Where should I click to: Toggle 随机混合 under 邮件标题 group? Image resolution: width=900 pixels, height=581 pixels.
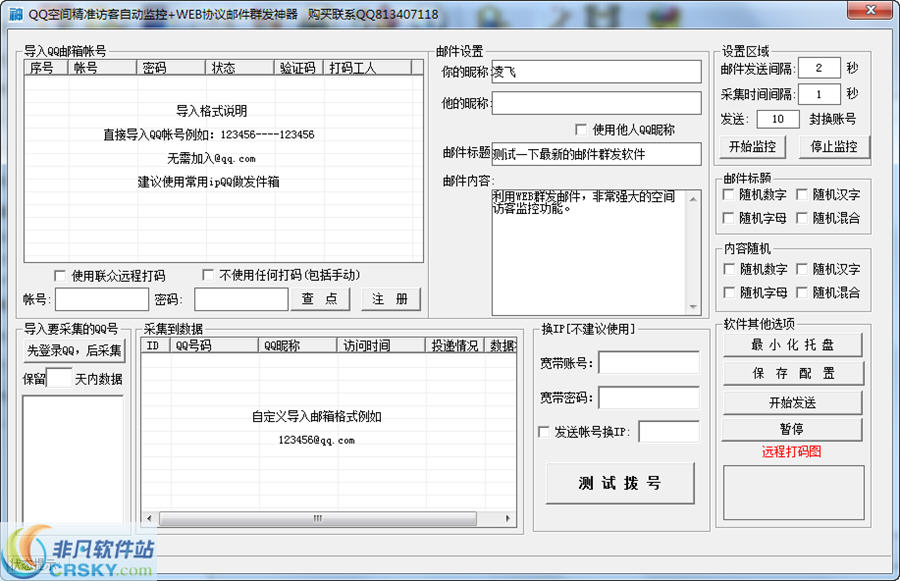[802, 218]
